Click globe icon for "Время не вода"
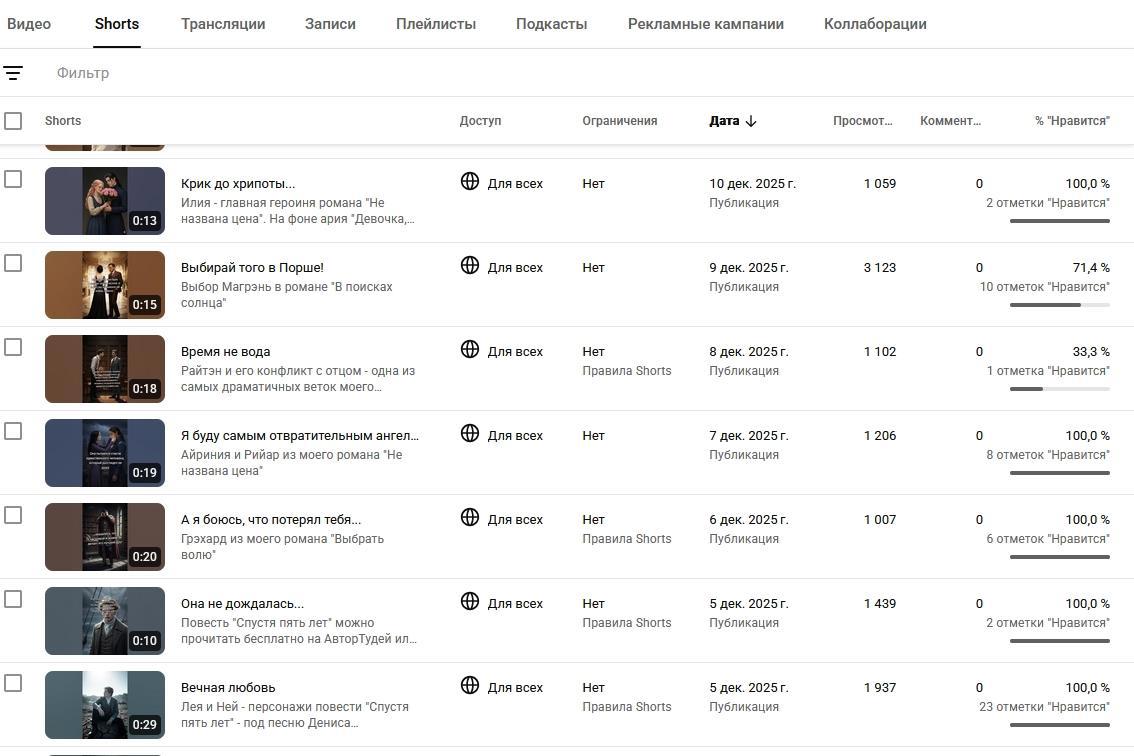 (470, 349)
